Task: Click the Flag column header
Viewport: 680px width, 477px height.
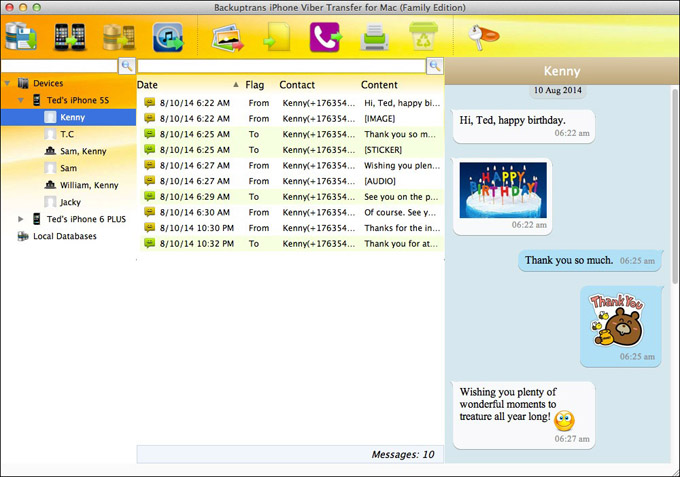Action: pyautogui.click(x=254, y=85)
